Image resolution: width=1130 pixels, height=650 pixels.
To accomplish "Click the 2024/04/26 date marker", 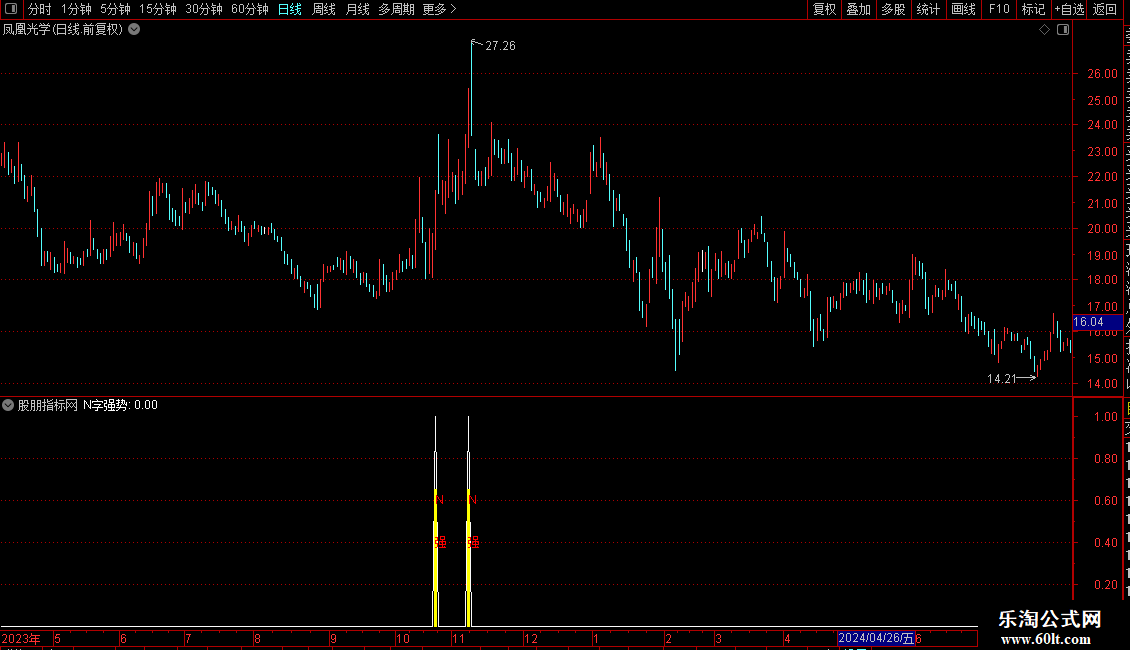I will coord(876,638).
